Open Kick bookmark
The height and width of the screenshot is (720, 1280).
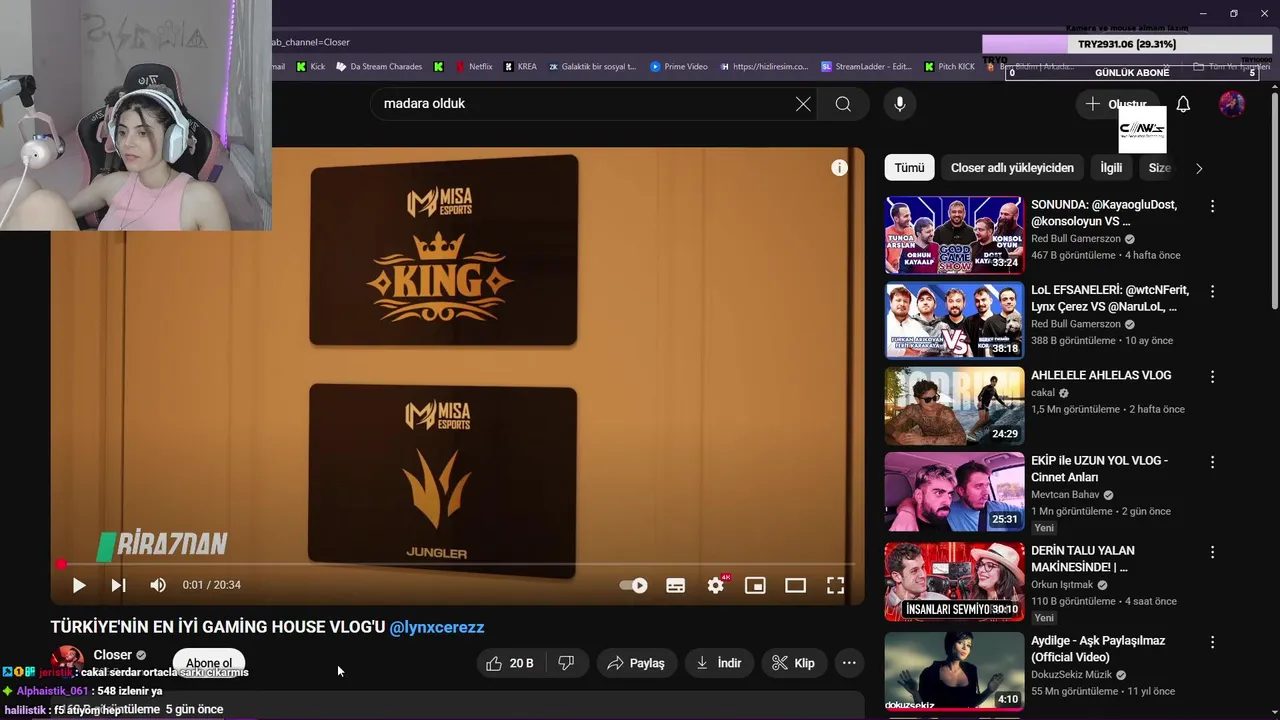coord(310,66)
